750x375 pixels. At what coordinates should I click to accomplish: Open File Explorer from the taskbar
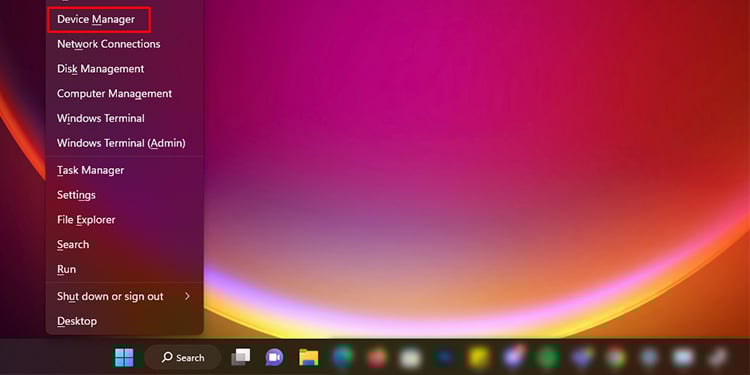click(309, 357)
